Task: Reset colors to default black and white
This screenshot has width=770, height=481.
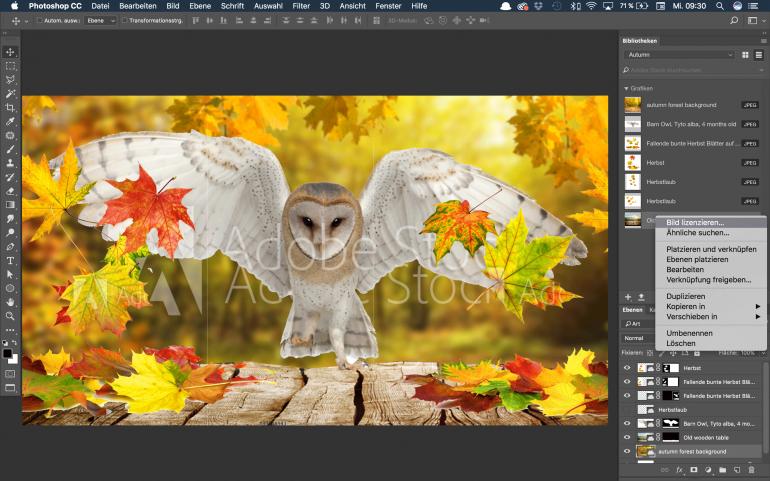Action: pyautogui.click(x=5, y=342)
